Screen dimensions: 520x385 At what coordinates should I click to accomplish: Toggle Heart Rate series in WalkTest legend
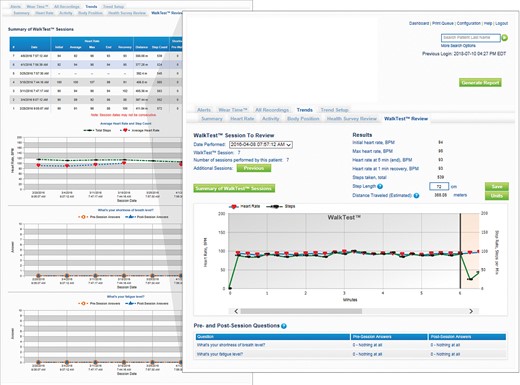(x=245, y=207)
